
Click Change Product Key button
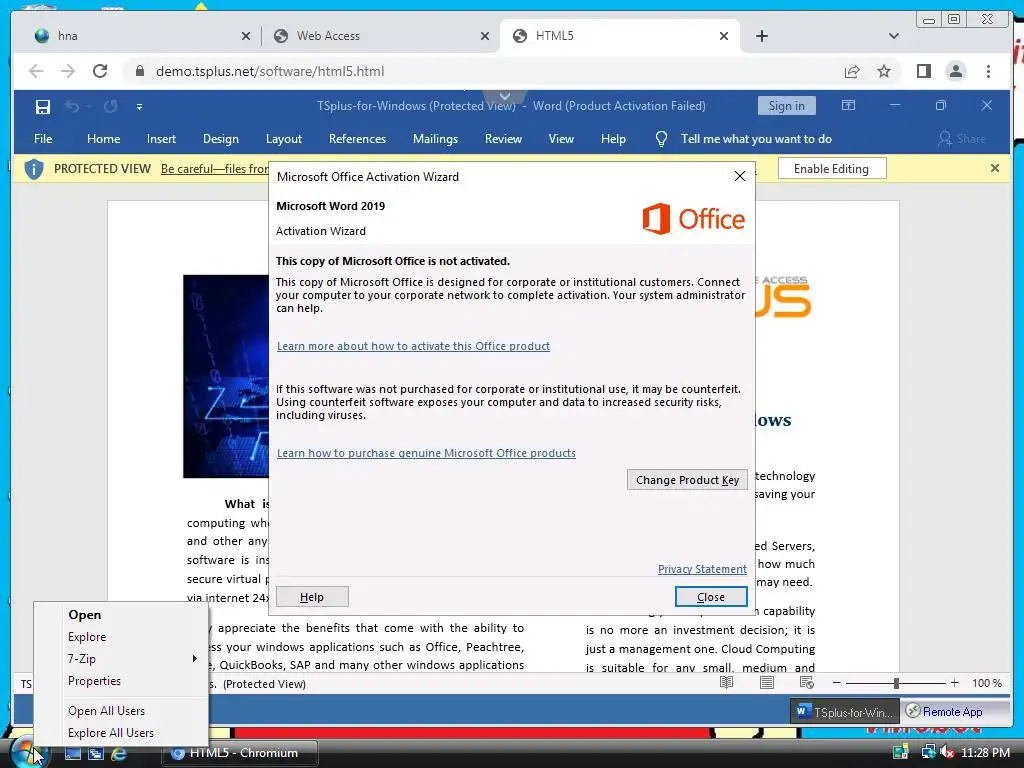pyautogui.click(x=687, y=480)
